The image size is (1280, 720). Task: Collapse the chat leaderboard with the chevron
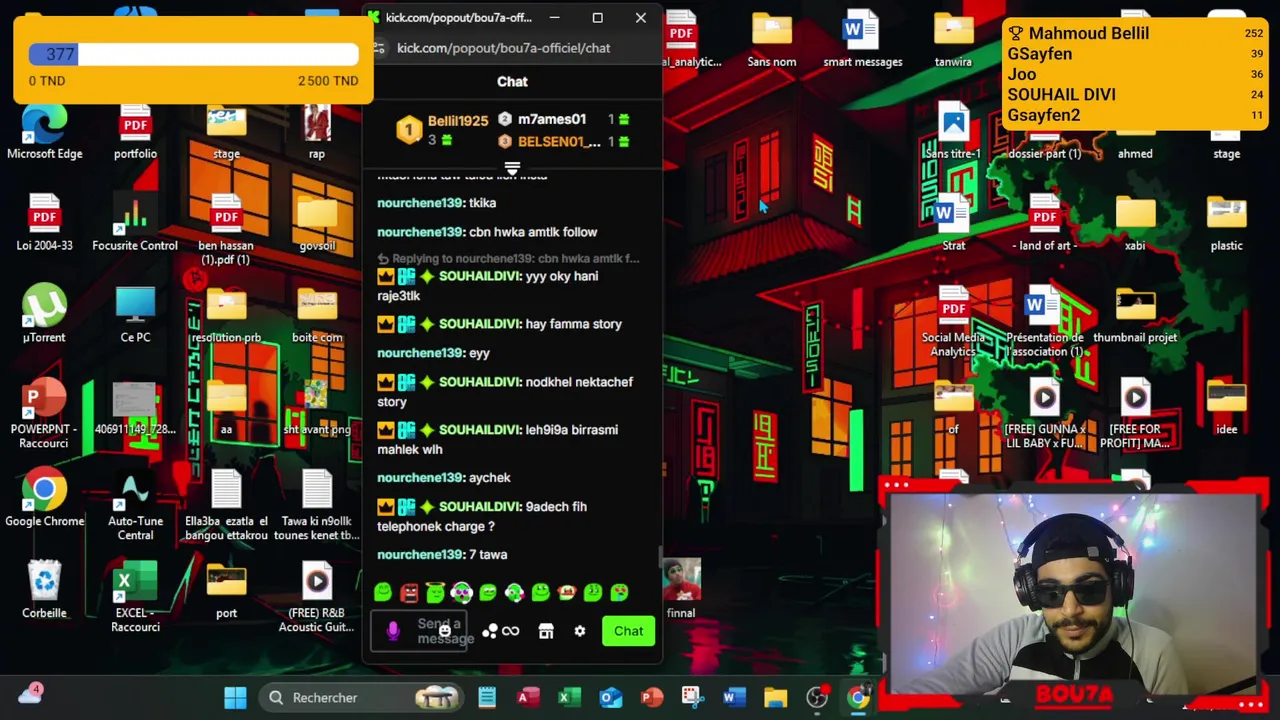tap(512, 169)
